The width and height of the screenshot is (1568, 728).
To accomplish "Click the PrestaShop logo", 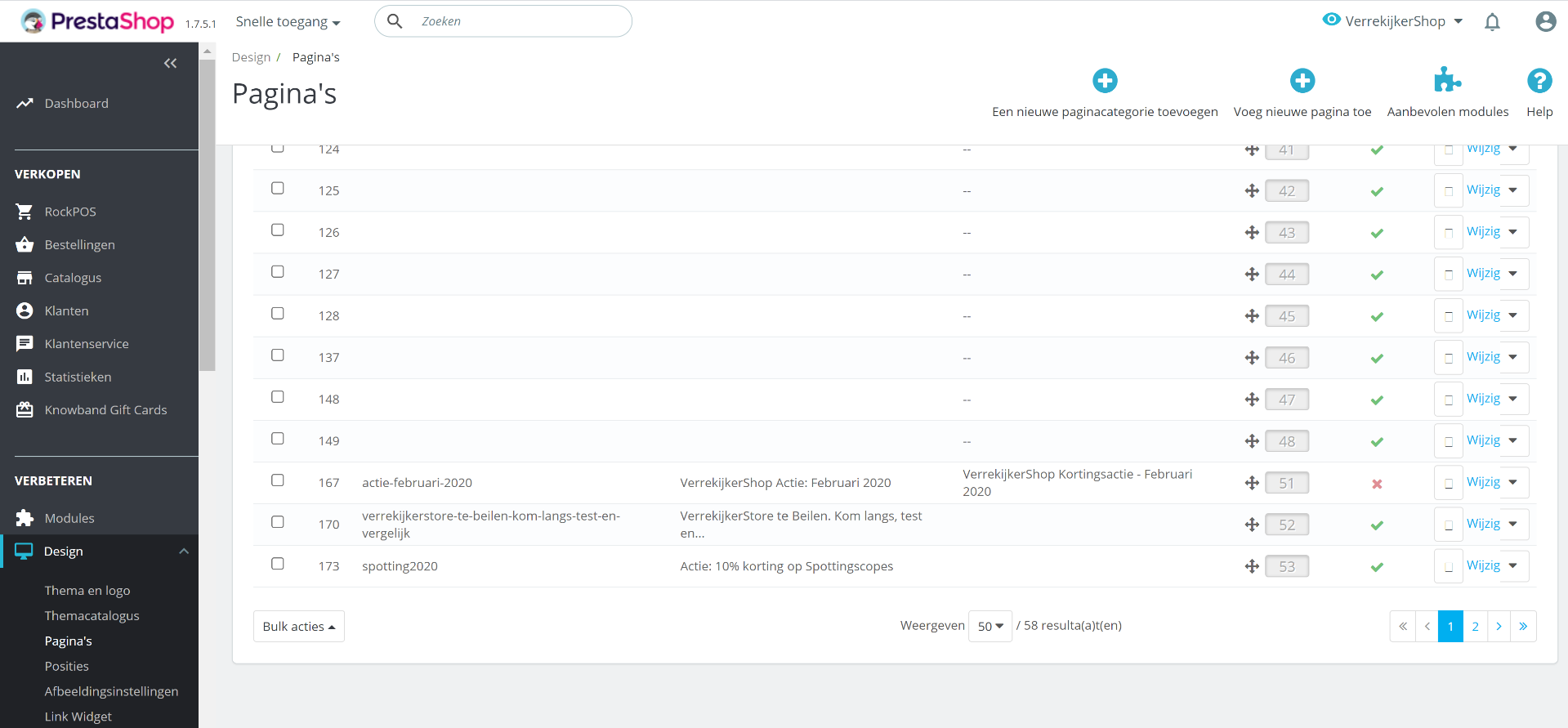I will pyautogui.click(x=98, y=21).
